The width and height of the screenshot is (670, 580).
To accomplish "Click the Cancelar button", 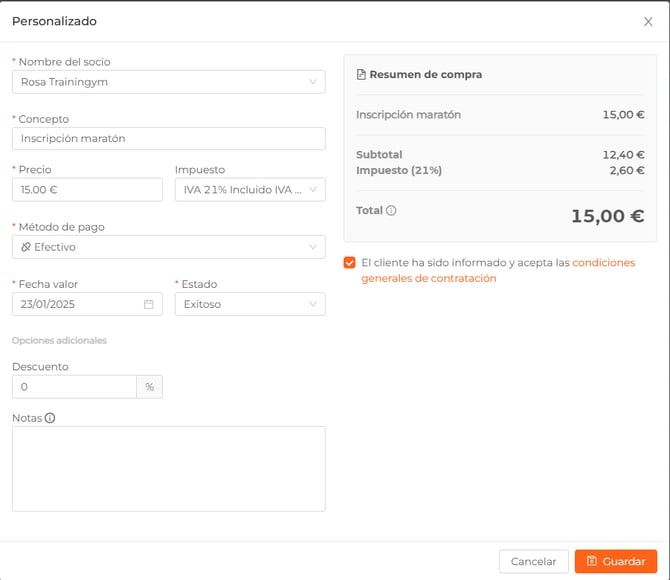I will coord(533,562).
